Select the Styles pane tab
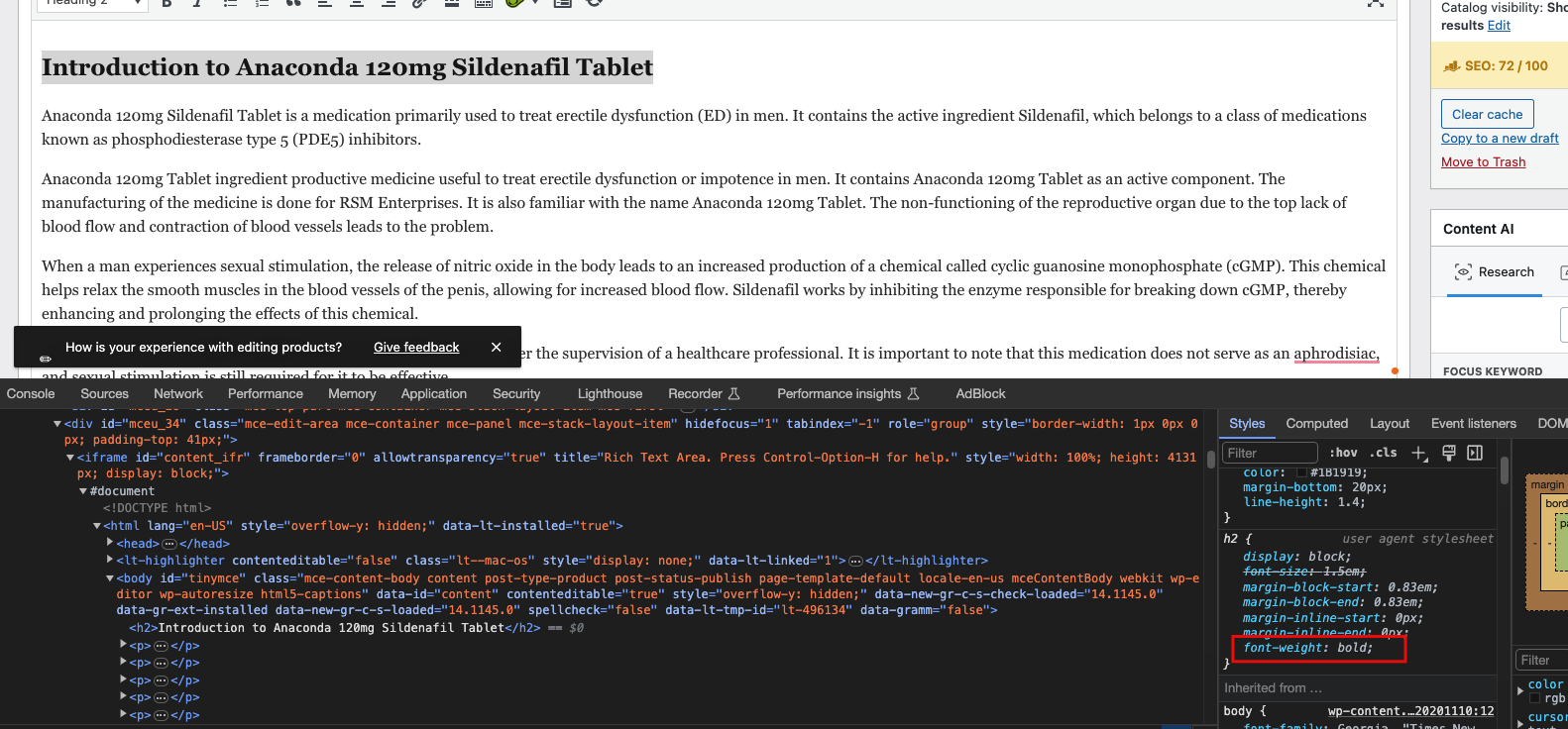The width and height of the screenshot is (1568, 729). 1247,423
